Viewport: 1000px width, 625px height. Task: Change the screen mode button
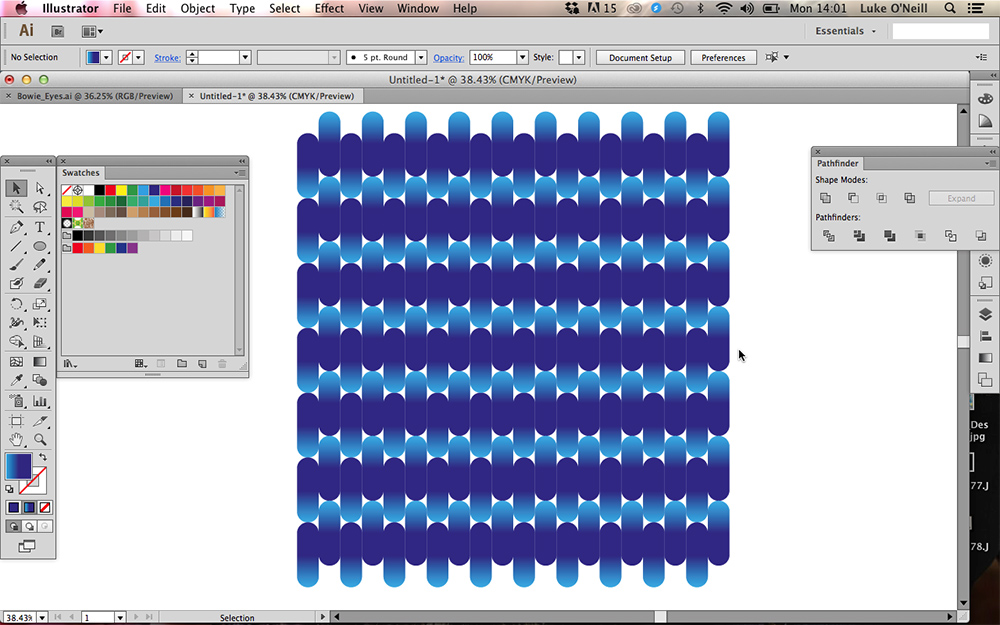[27, 547]
